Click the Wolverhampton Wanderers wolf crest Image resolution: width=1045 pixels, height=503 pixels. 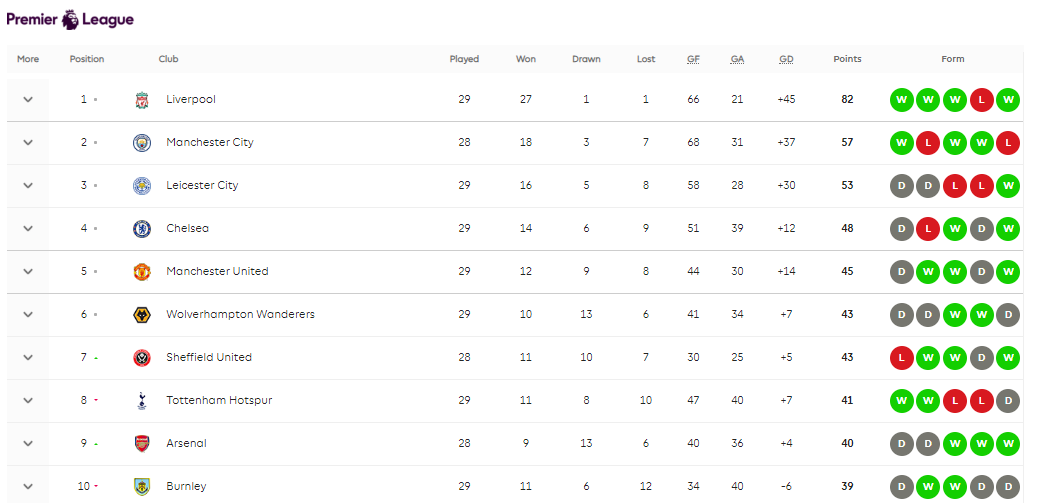click(142, 314)
